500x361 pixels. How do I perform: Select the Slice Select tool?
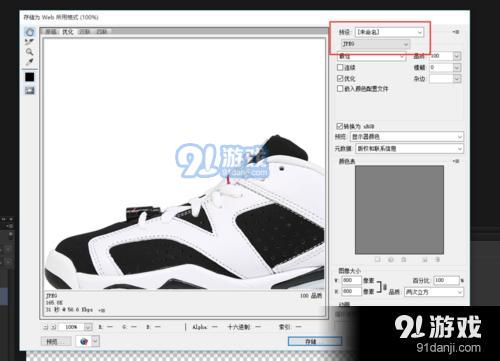click(x=30, y=42)
